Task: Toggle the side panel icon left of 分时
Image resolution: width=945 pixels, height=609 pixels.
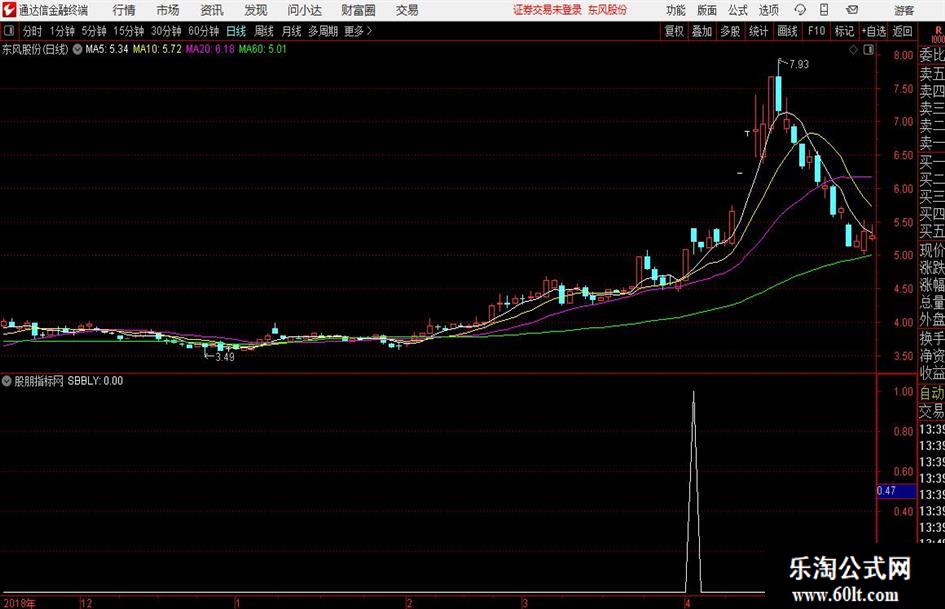Action: [9, 31]
